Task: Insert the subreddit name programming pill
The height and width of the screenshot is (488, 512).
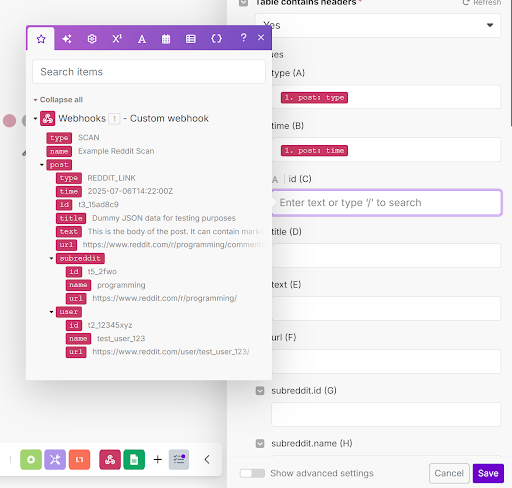Action: pos(78,285)
